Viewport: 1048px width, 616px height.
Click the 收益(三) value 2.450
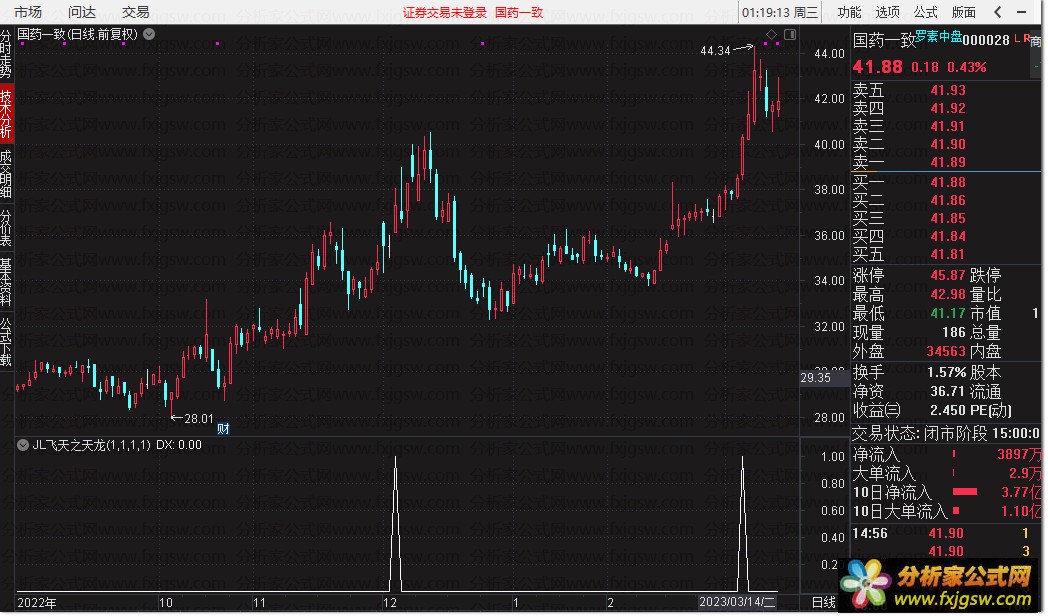tap(948, 411)
